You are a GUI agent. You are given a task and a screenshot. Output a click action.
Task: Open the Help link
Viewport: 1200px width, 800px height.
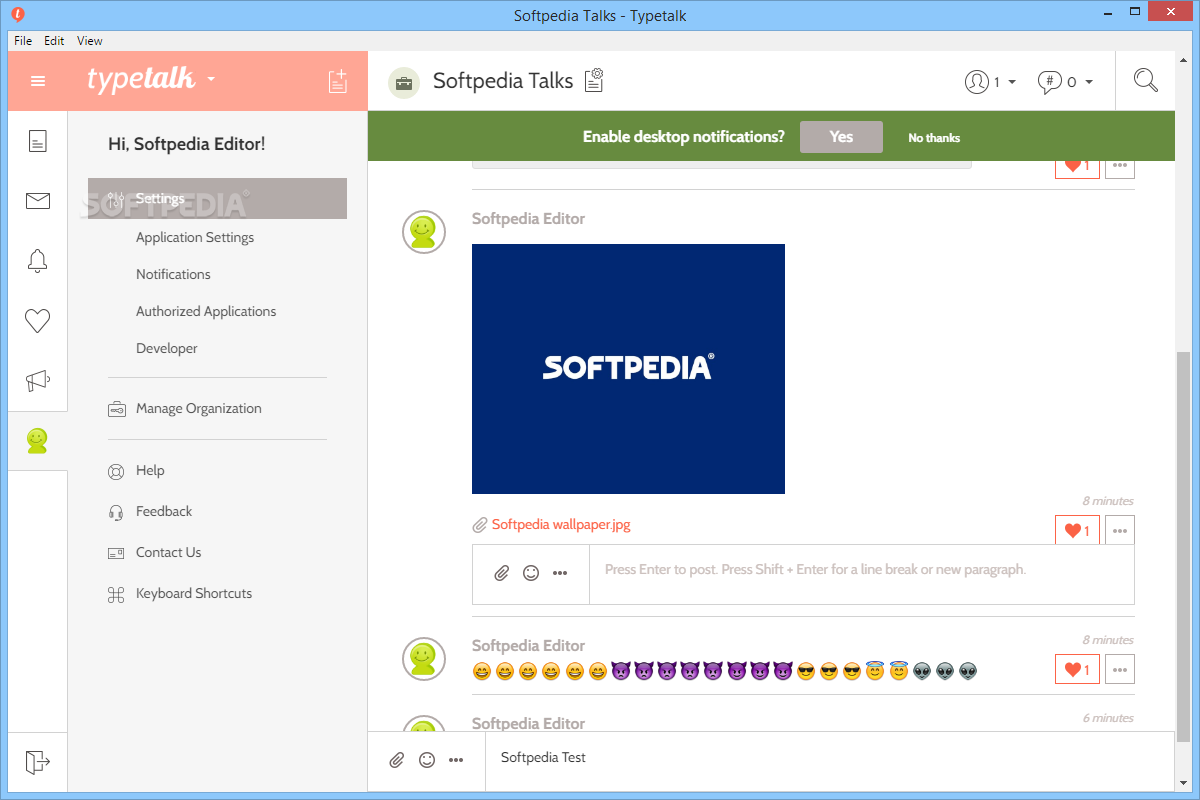tap(150, 470)
